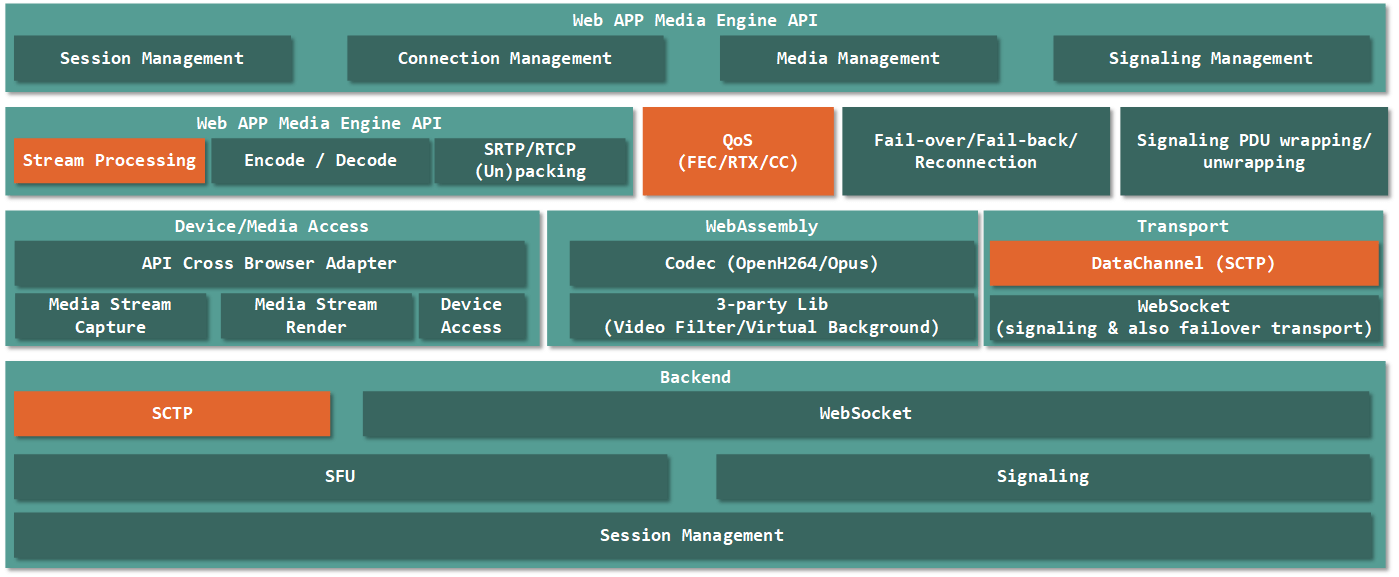Select the SRTP/RTCP (Un)packing block
Screen dimensions: 1399x577
(x=530, y=161)
